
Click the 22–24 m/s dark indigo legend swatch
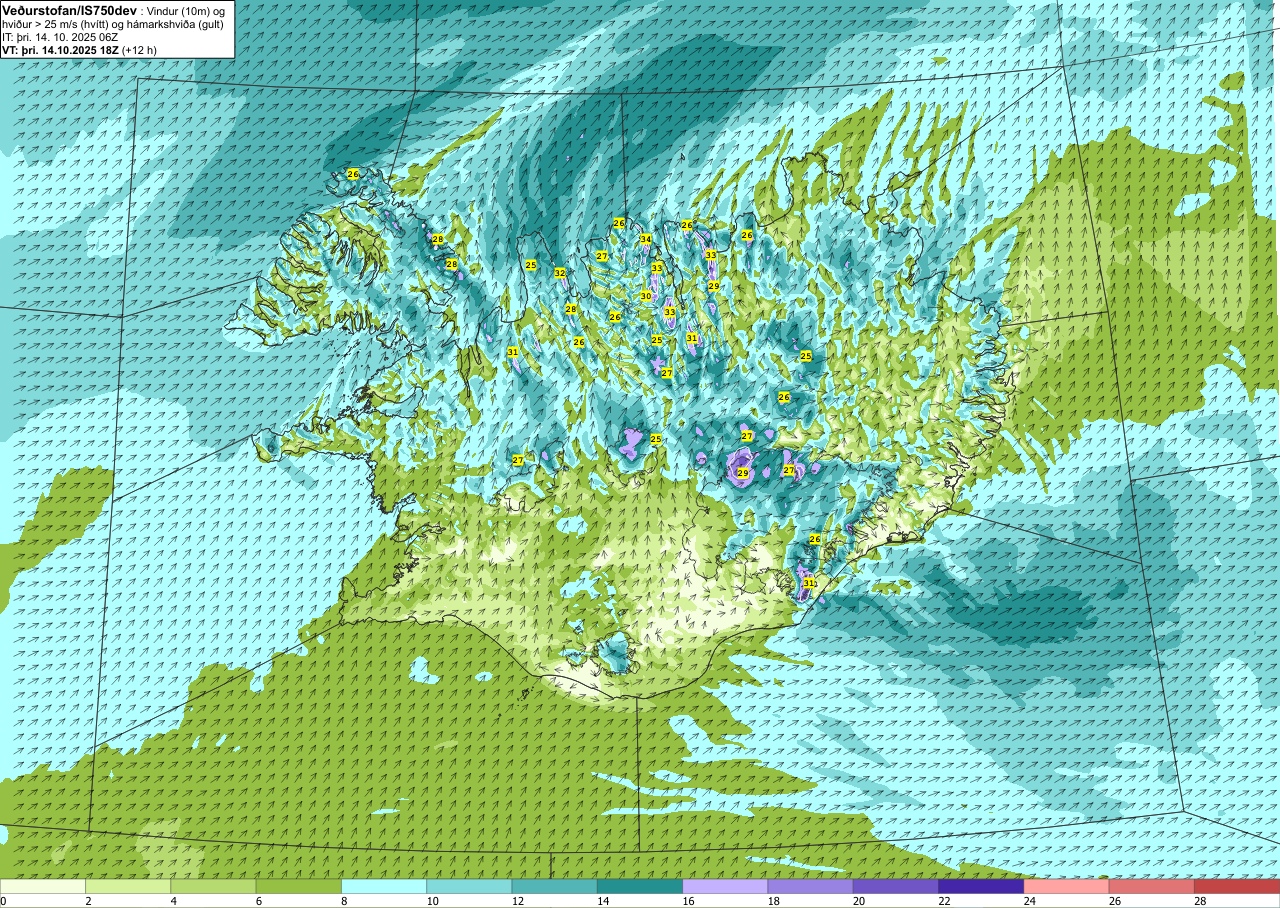pos(981,886)
